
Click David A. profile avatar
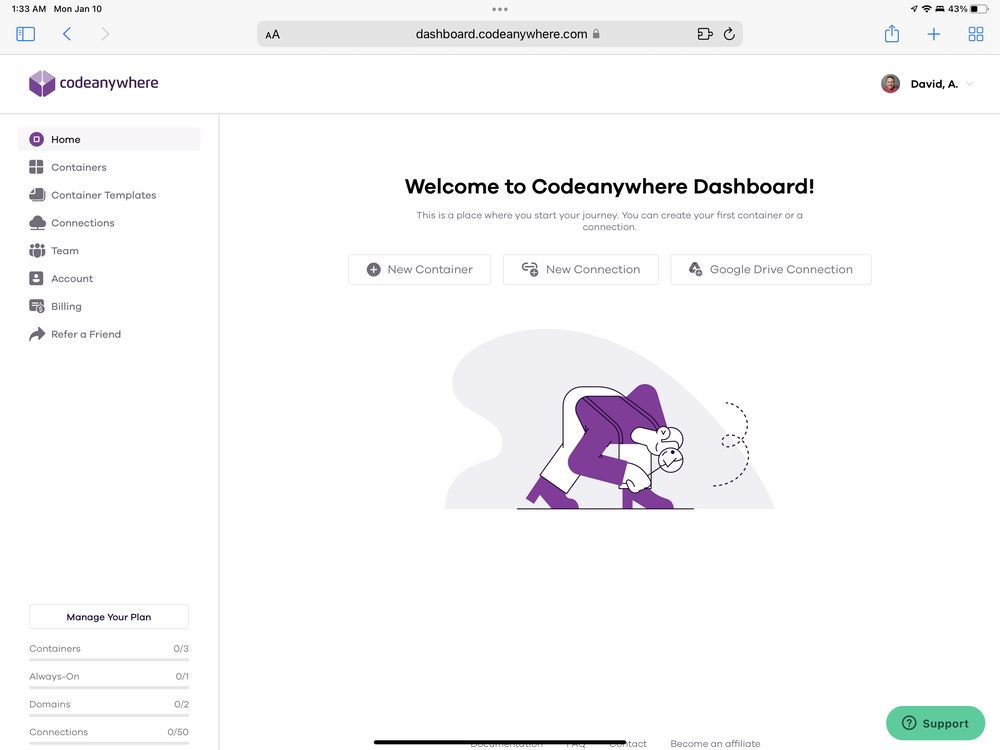pyautogui.click(x=890, y=84)
